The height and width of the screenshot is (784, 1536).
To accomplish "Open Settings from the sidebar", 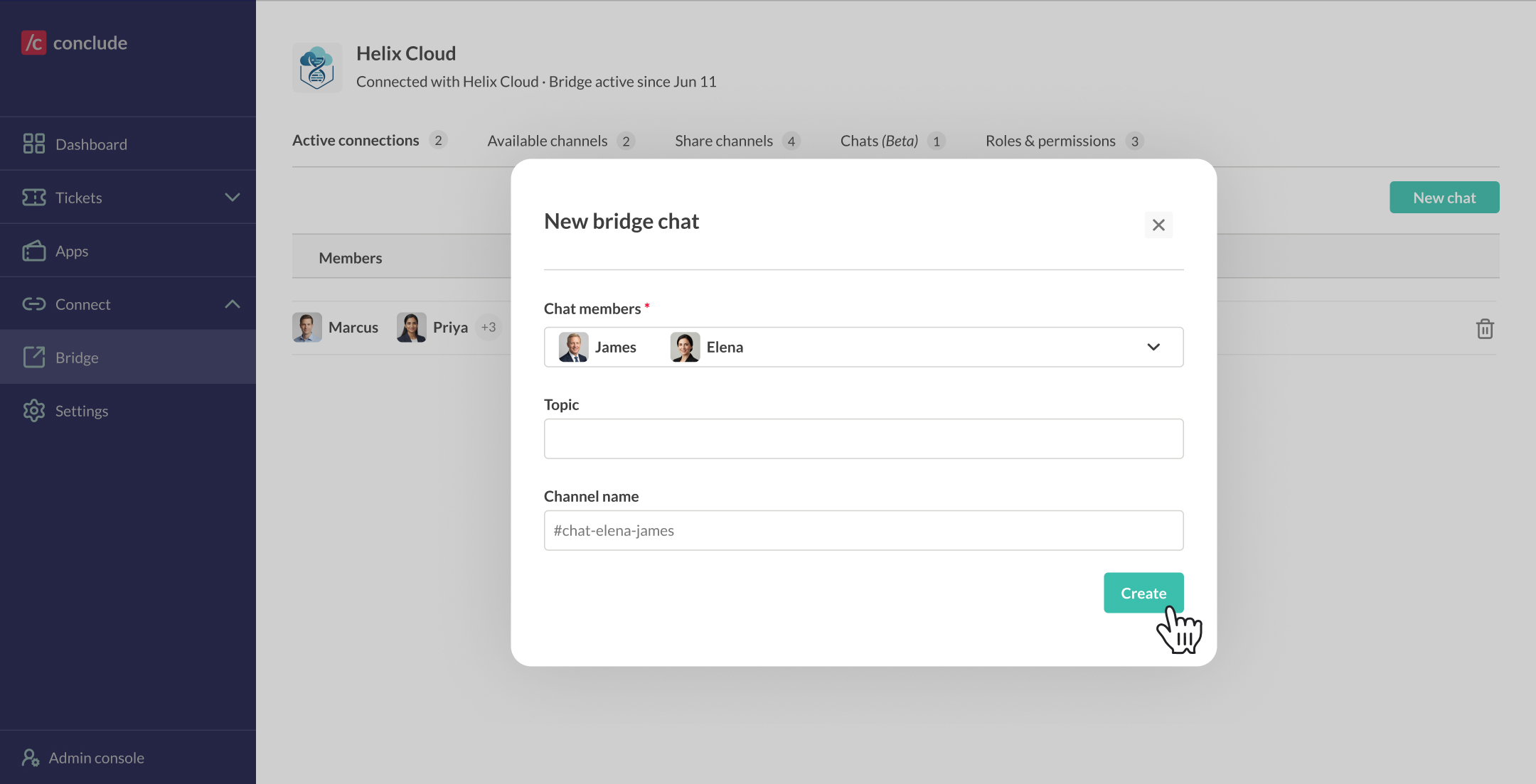I will tap(128, 411).
